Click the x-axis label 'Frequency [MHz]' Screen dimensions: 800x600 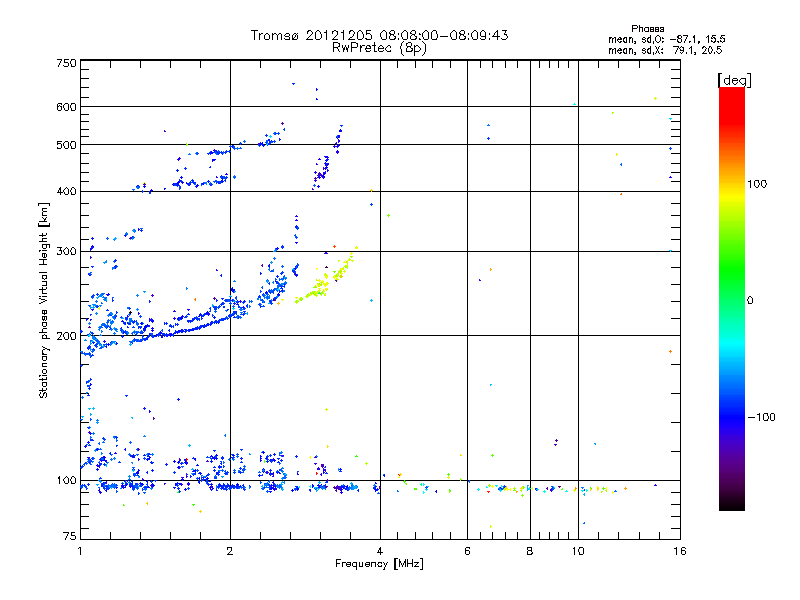tap(379, 564)
